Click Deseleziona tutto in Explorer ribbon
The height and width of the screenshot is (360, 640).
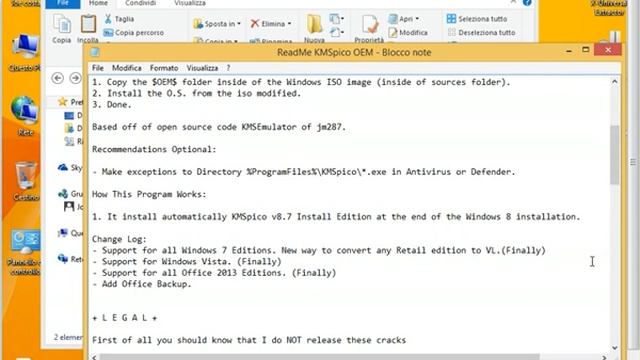[x=481, y=32]
